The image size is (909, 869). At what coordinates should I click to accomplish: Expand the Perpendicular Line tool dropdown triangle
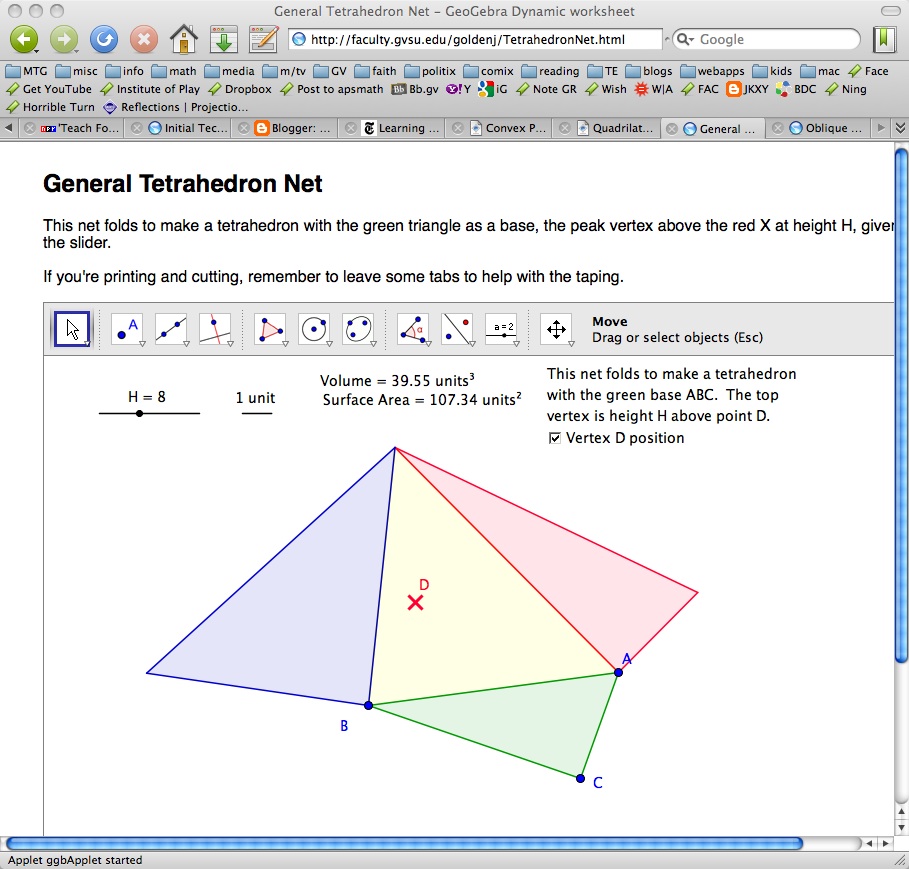pos(230,344)
